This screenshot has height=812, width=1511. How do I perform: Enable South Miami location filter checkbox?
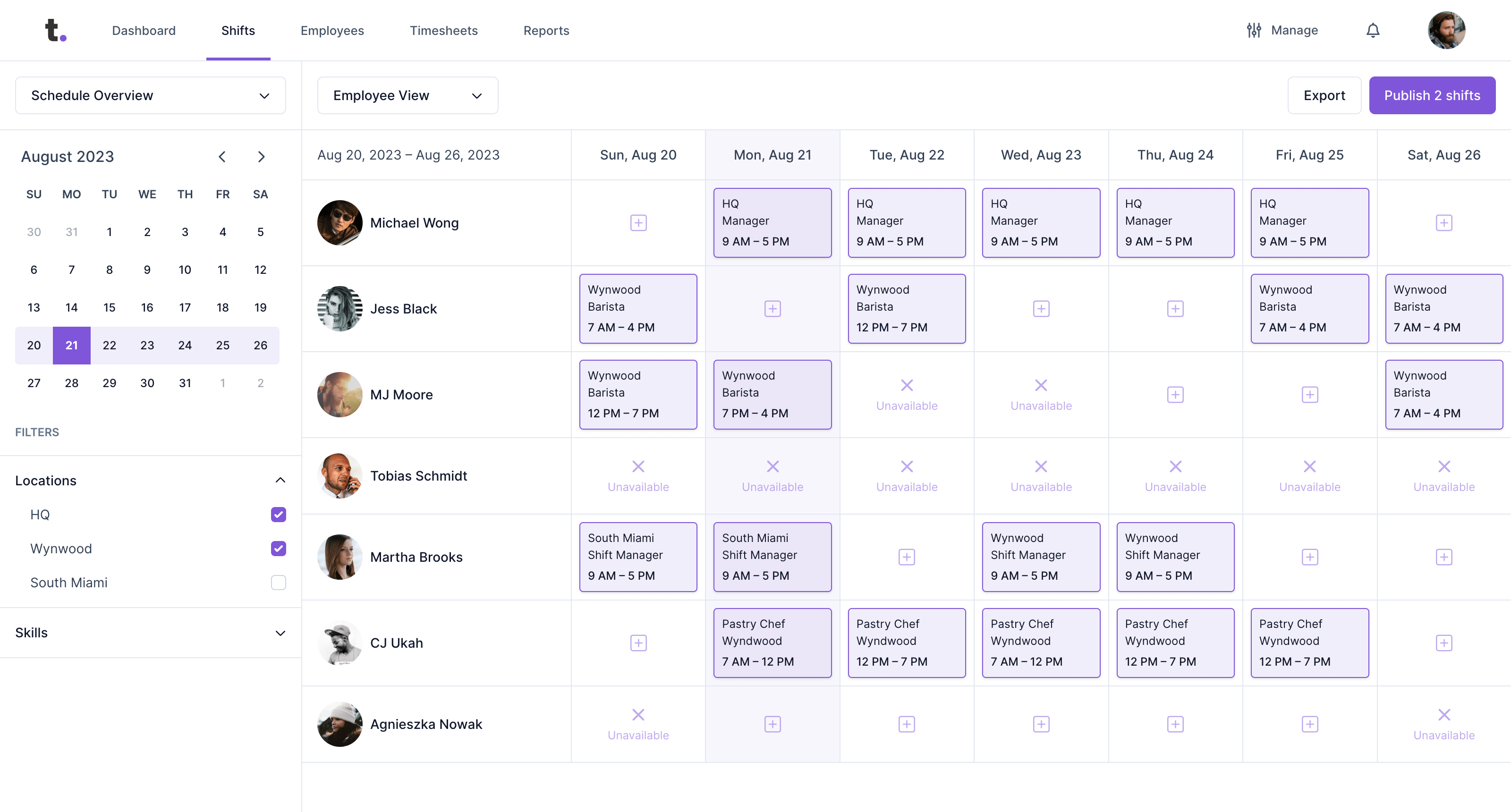278,582
